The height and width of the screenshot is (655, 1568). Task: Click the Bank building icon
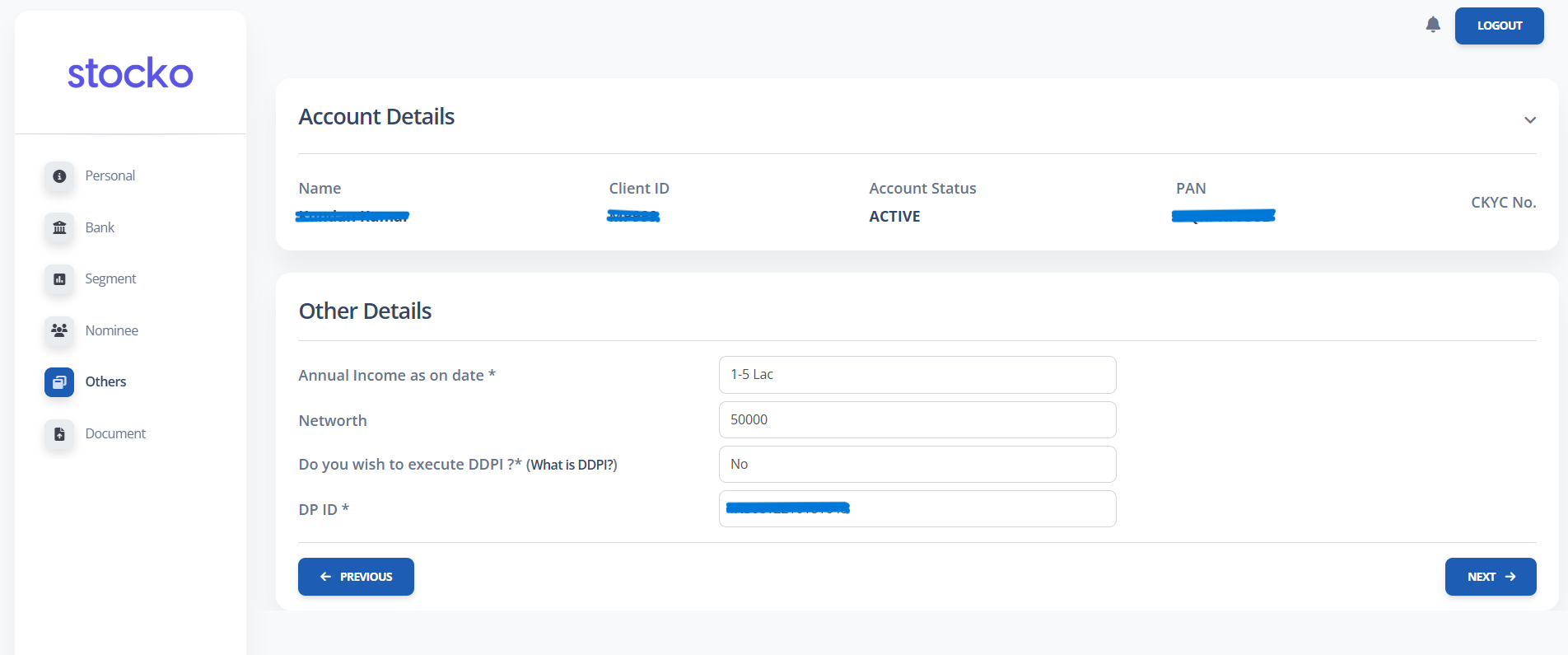pos(59,227)
